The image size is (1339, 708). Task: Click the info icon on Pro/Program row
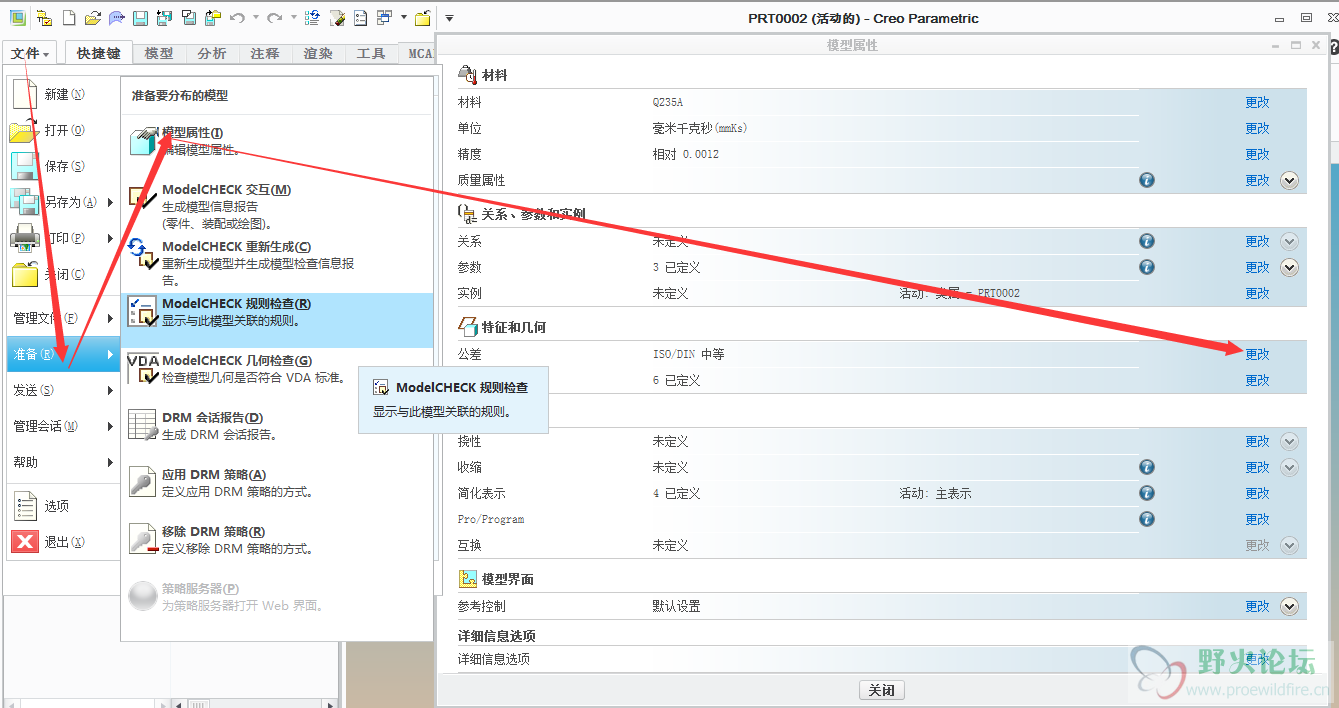(1147, 519)
